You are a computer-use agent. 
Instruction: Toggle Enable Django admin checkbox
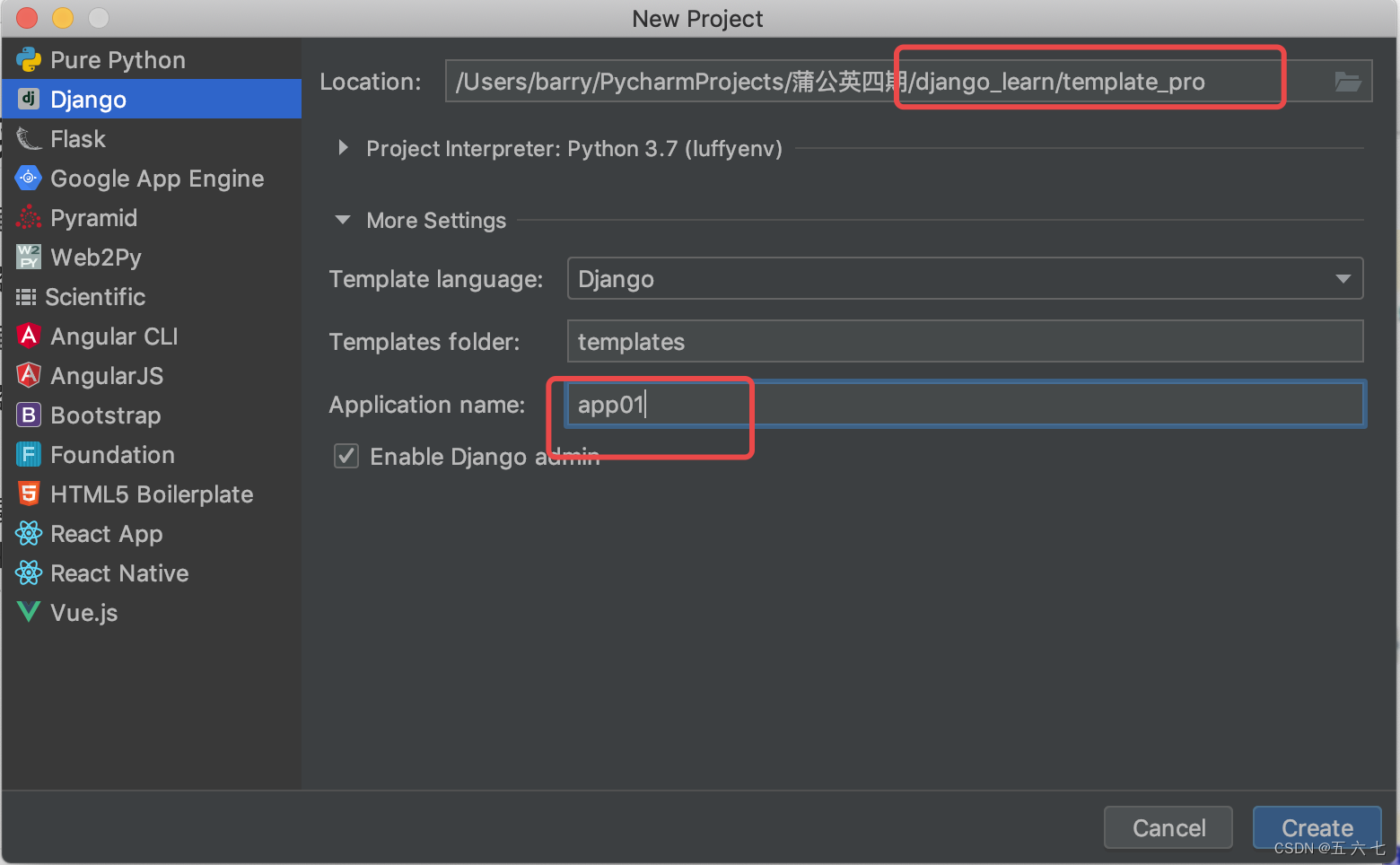346,456
